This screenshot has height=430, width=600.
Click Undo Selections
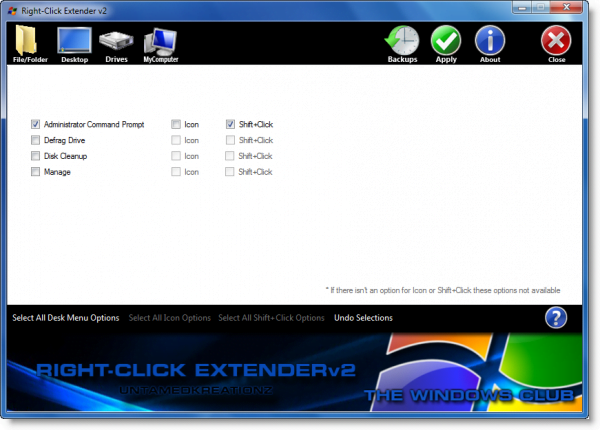coord(363,318)
